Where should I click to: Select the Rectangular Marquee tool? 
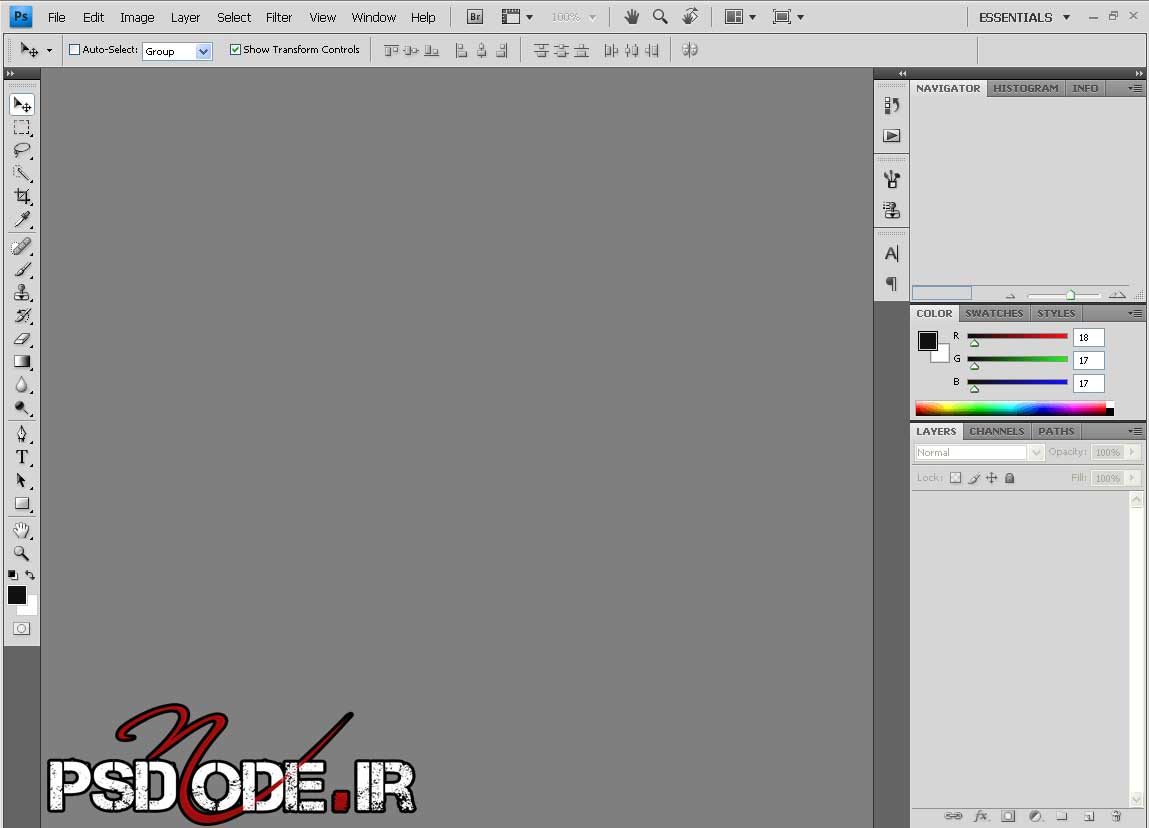(x=22, y=127)
